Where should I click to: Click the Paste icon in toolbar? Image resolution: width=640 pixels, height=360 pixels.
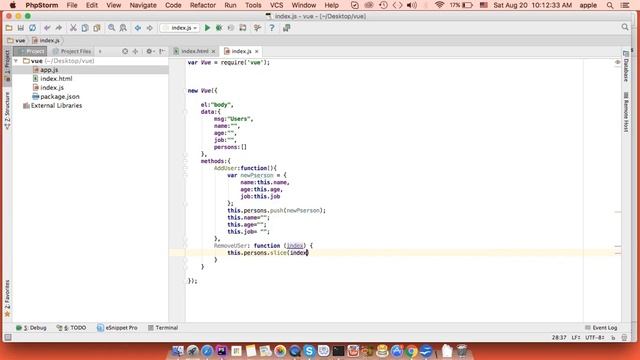pos(97,28)
